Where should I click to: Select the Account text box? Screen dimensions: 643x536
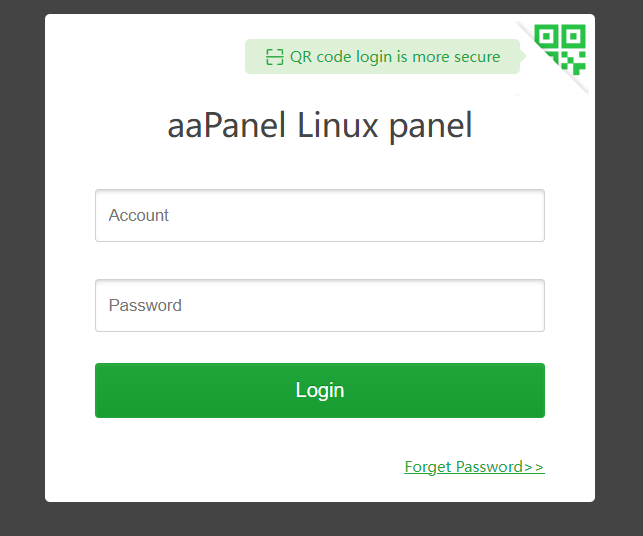320,215
